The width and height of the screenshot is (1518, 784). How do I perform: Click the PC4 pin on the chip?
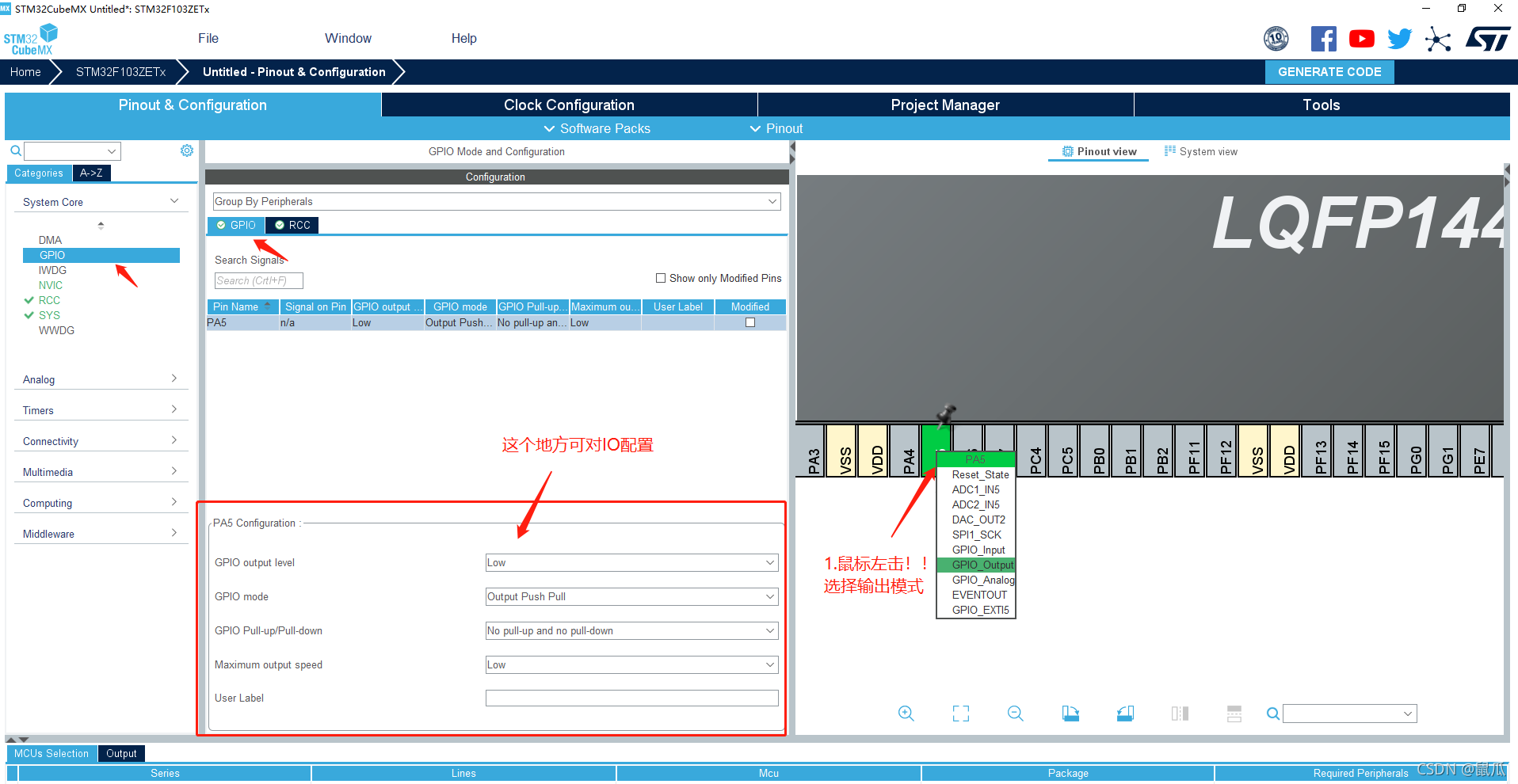(1032, 451)
